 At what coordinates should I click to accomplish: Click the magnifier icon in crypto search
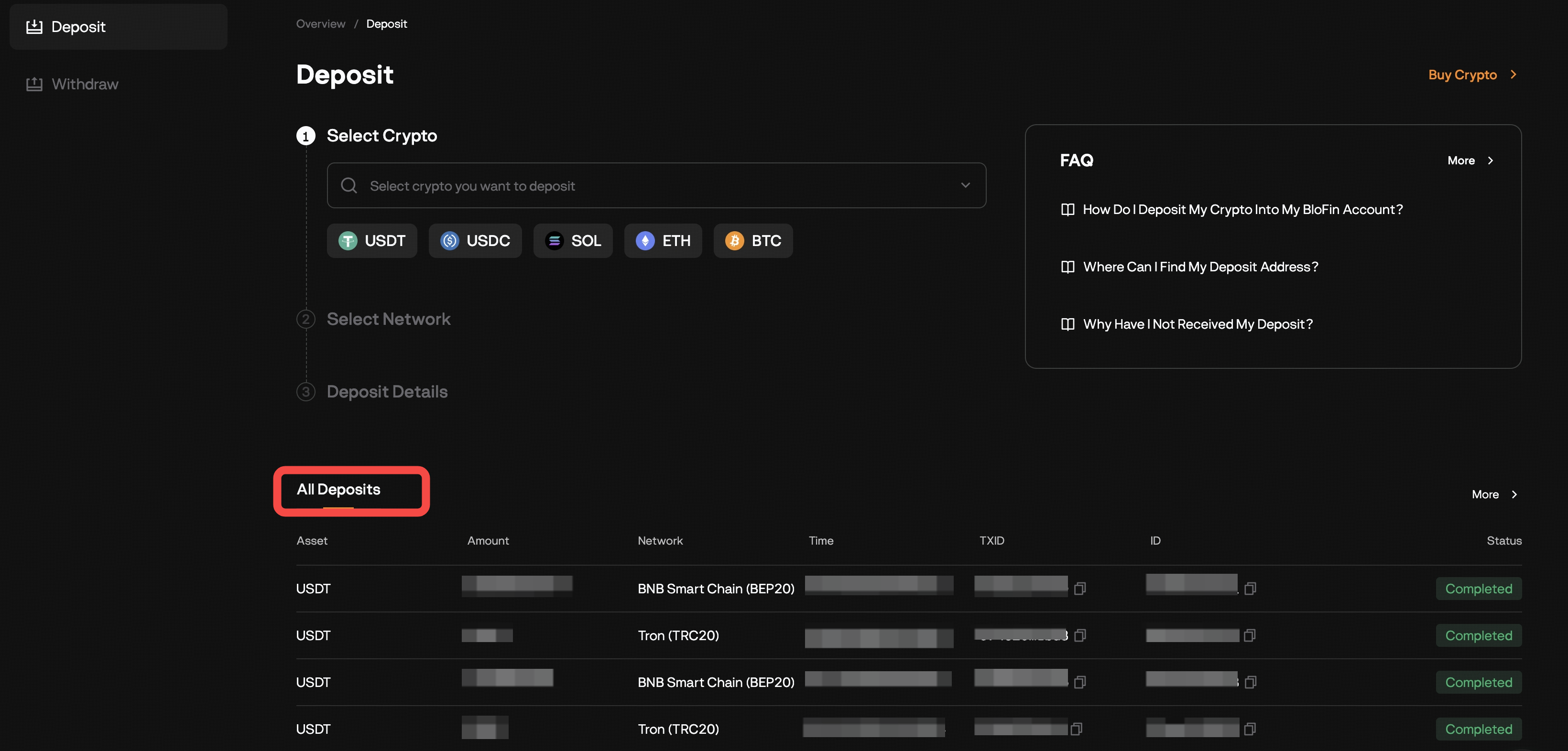tap(349, 185)
